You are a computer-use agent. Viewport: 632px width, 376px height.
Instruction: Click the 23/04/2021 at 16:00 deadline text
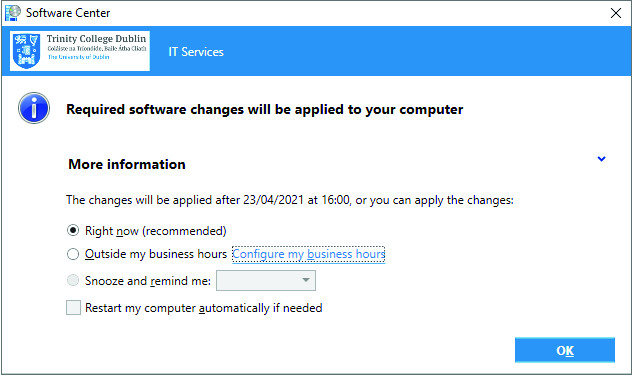pyautogui.click(x=296, y=200)
